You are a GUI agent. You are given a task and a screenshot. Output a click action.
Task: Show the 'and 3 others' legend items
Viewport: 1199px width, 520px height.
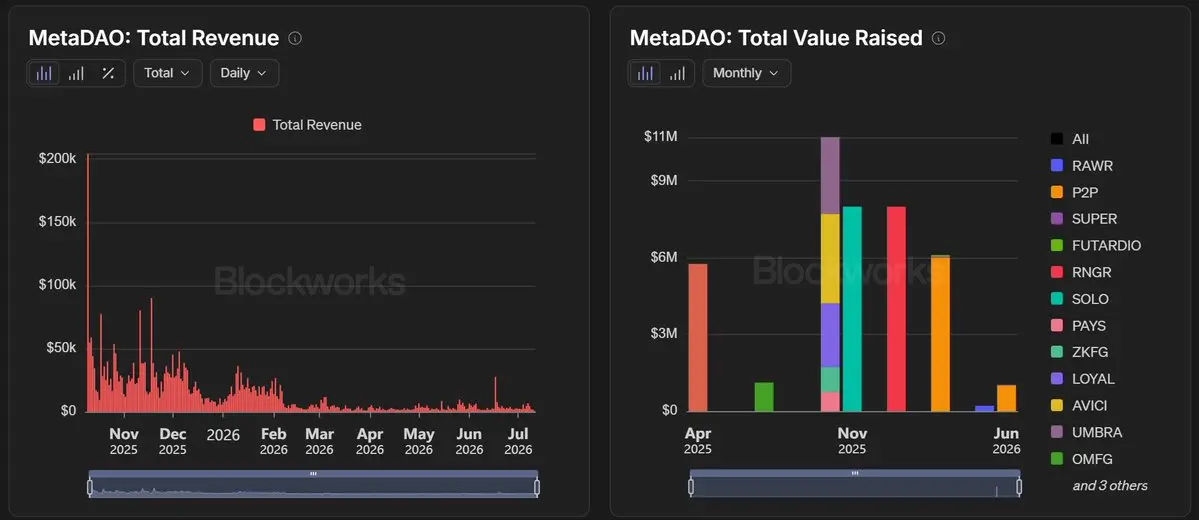1110,486
